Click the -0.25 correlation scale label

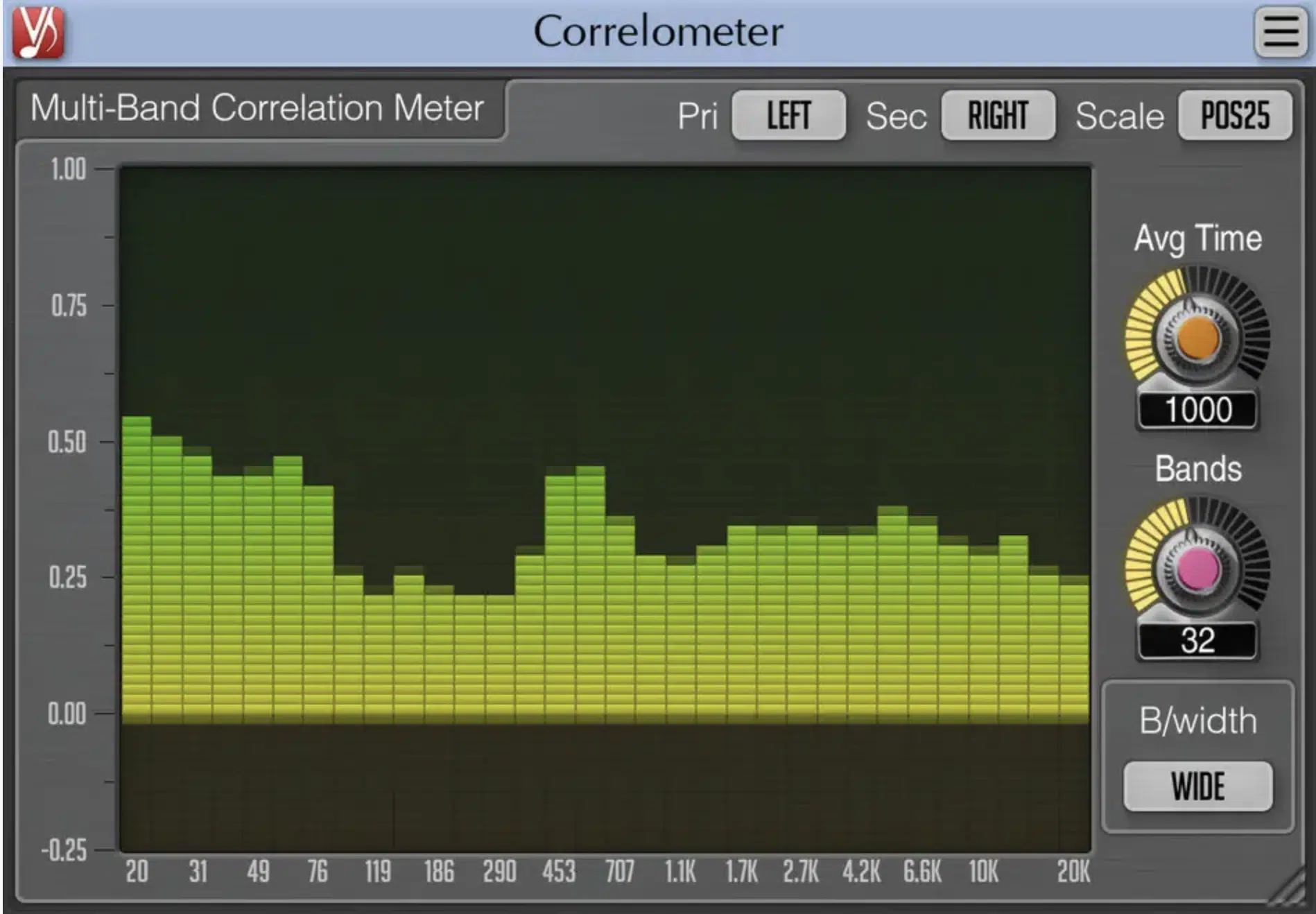click(x=64, y=850)
